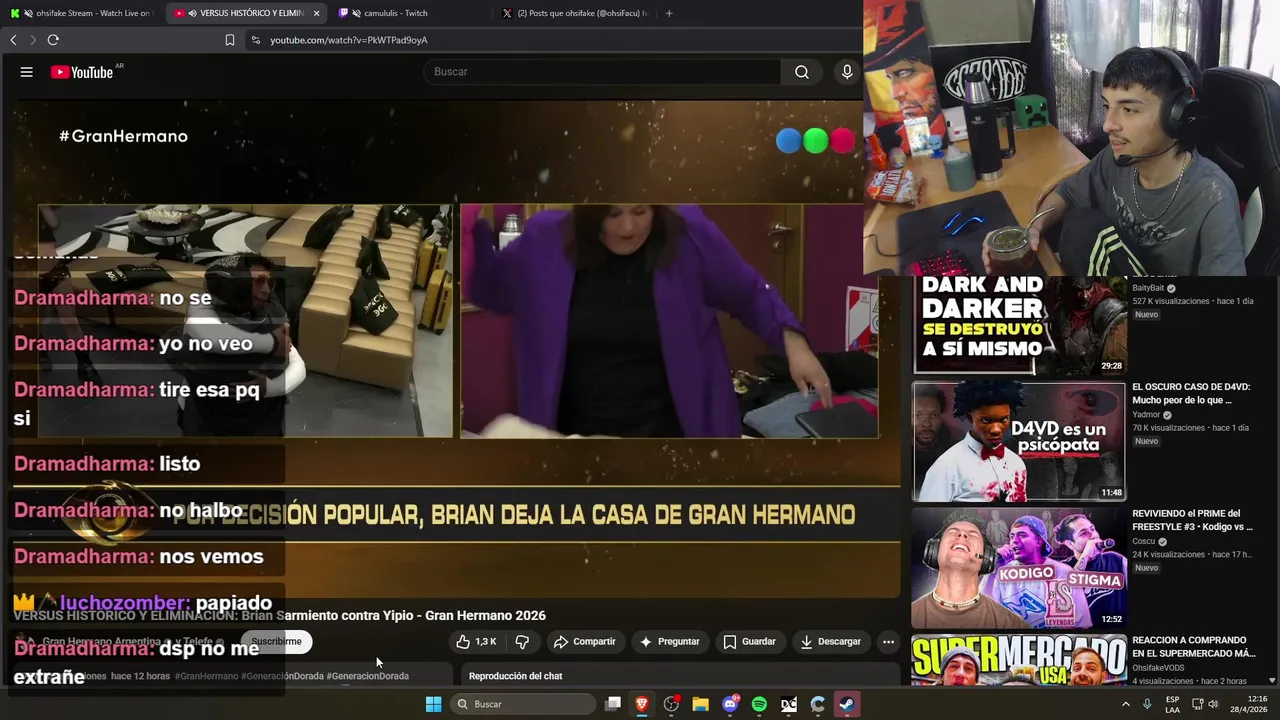Download video with Descargar button

[x=833, y=642]
